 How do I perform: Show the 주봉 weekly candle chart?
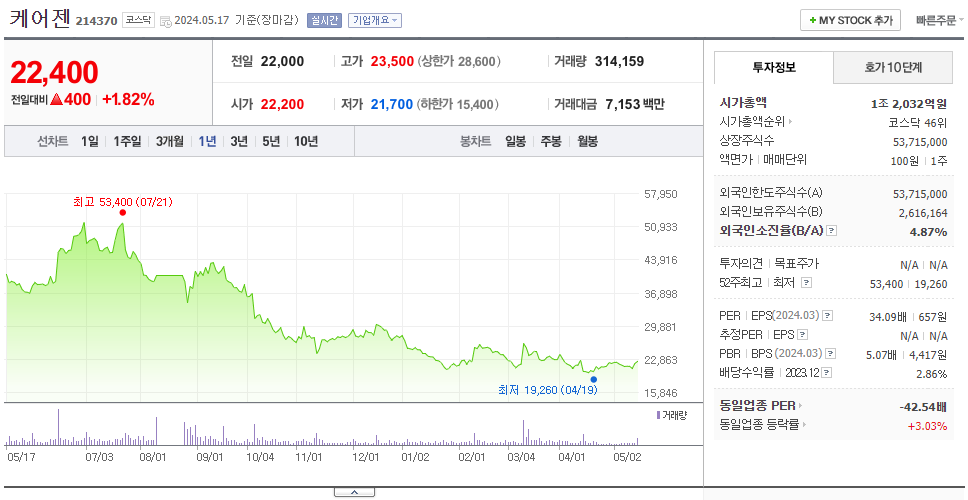(x=551, y=141)
